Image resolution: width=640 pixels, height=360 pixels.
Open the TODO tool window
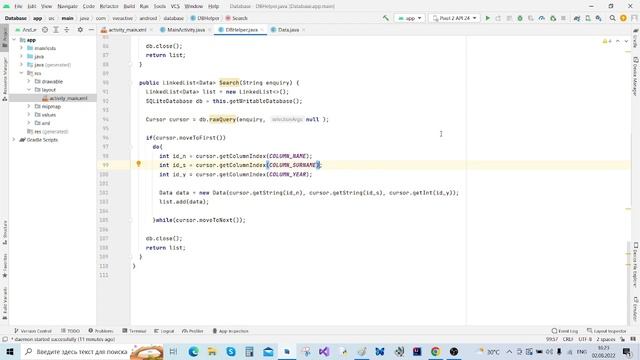click(x=71, y=331)
